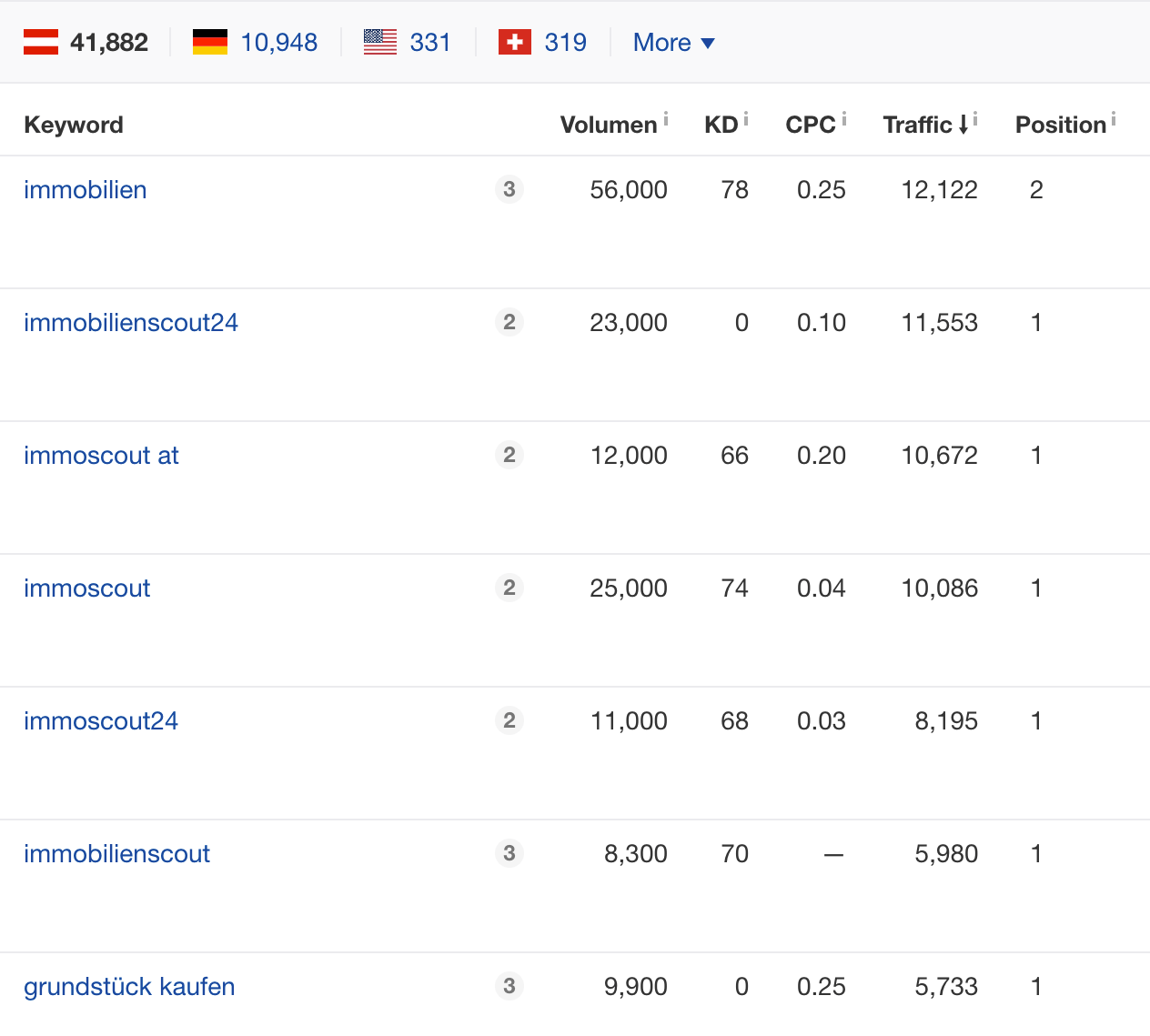
Task: Select the Austria flag country tab
Action: pyautogui.click(x=41, y=42)
